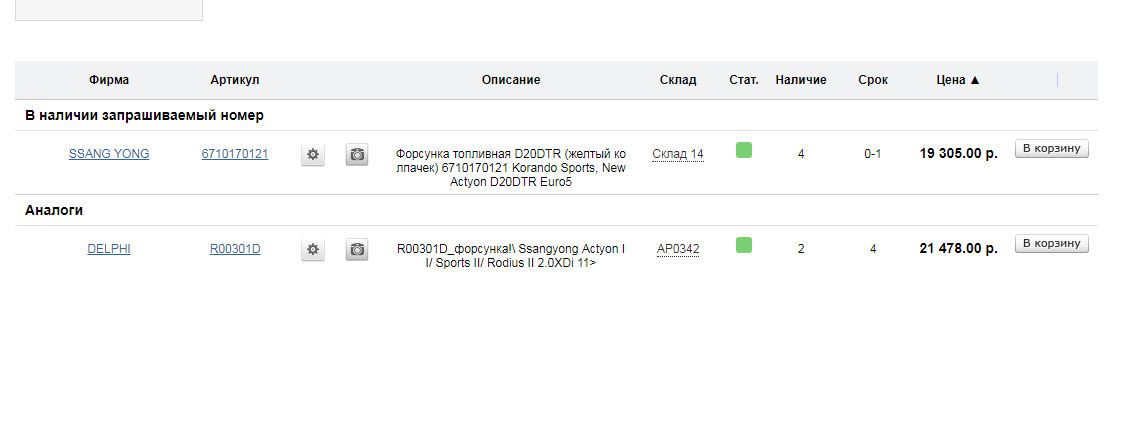Open DELPHI brand link
Image resolution: width=1131 pixels, height=427 pixels.
pyautogui.click(x=109, y=249)
